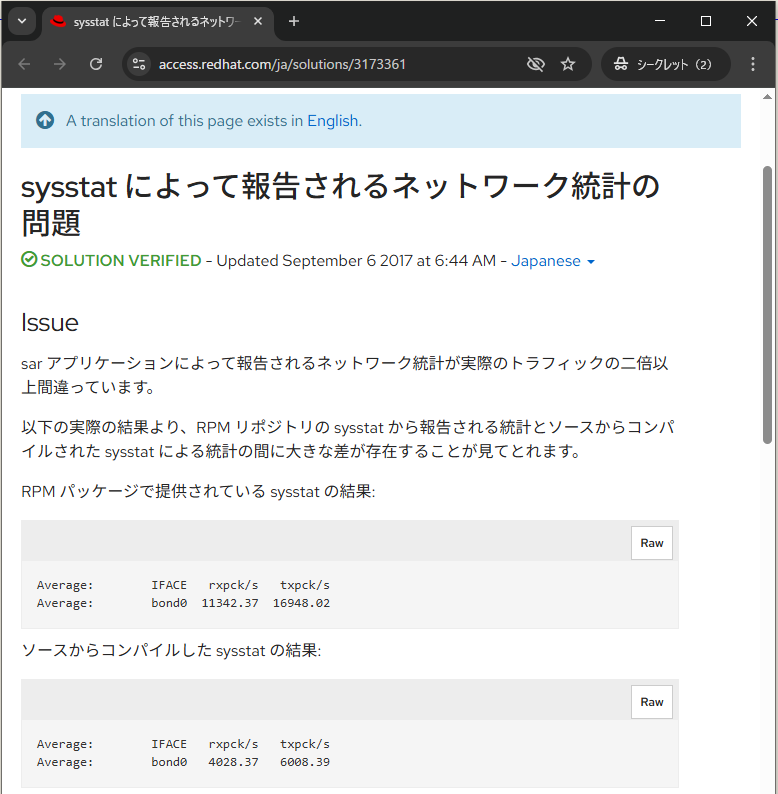Open the tab search dropdown arrow

click(22, 21)
